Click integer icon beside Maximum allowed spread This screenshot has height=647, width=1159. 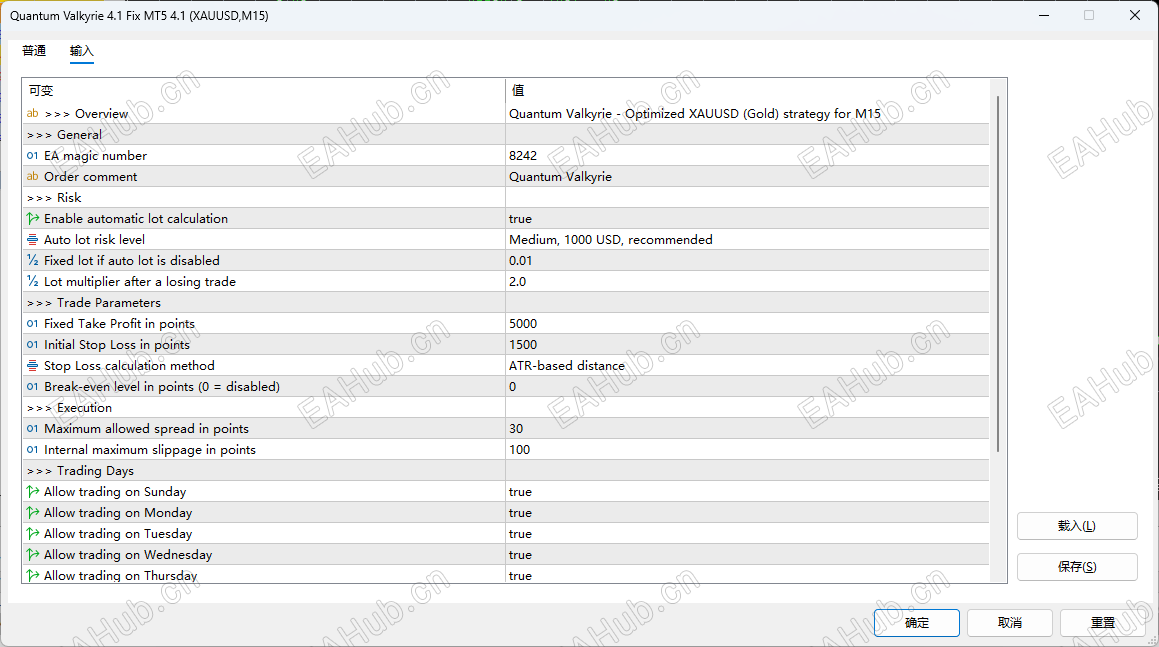tap(33, 428)
